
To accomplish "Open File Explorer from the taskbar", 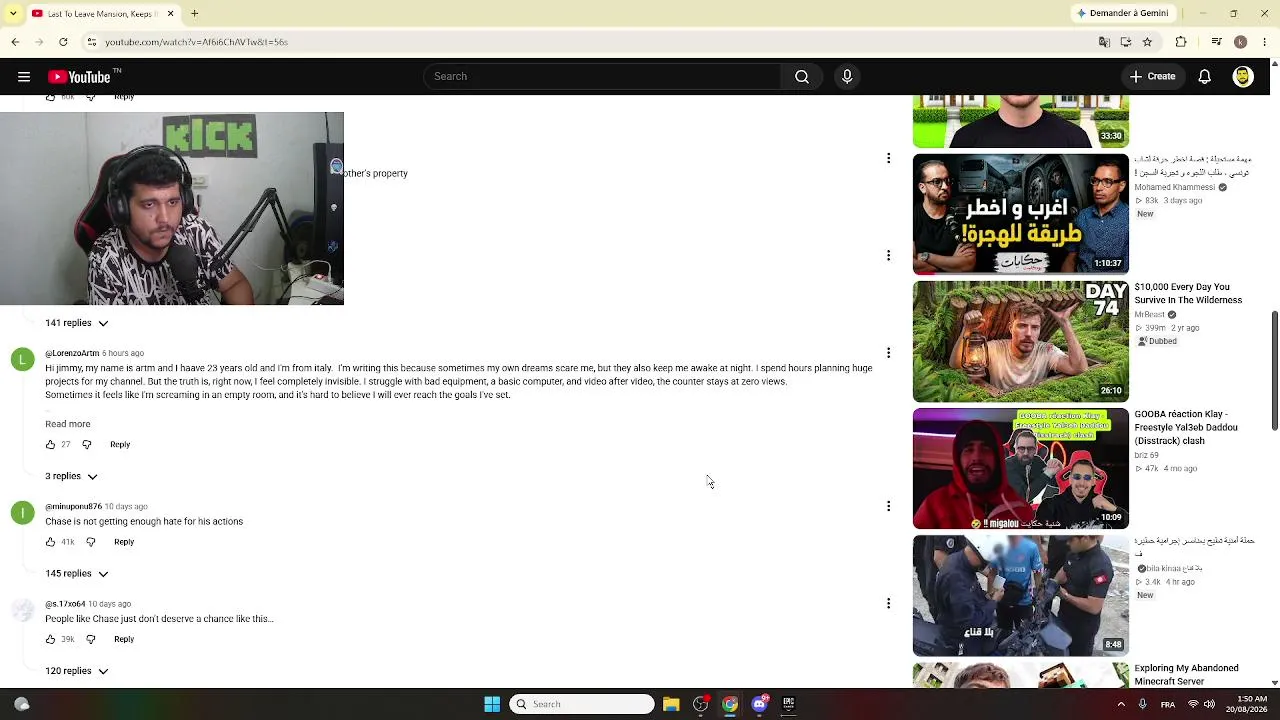I will 671,704.
